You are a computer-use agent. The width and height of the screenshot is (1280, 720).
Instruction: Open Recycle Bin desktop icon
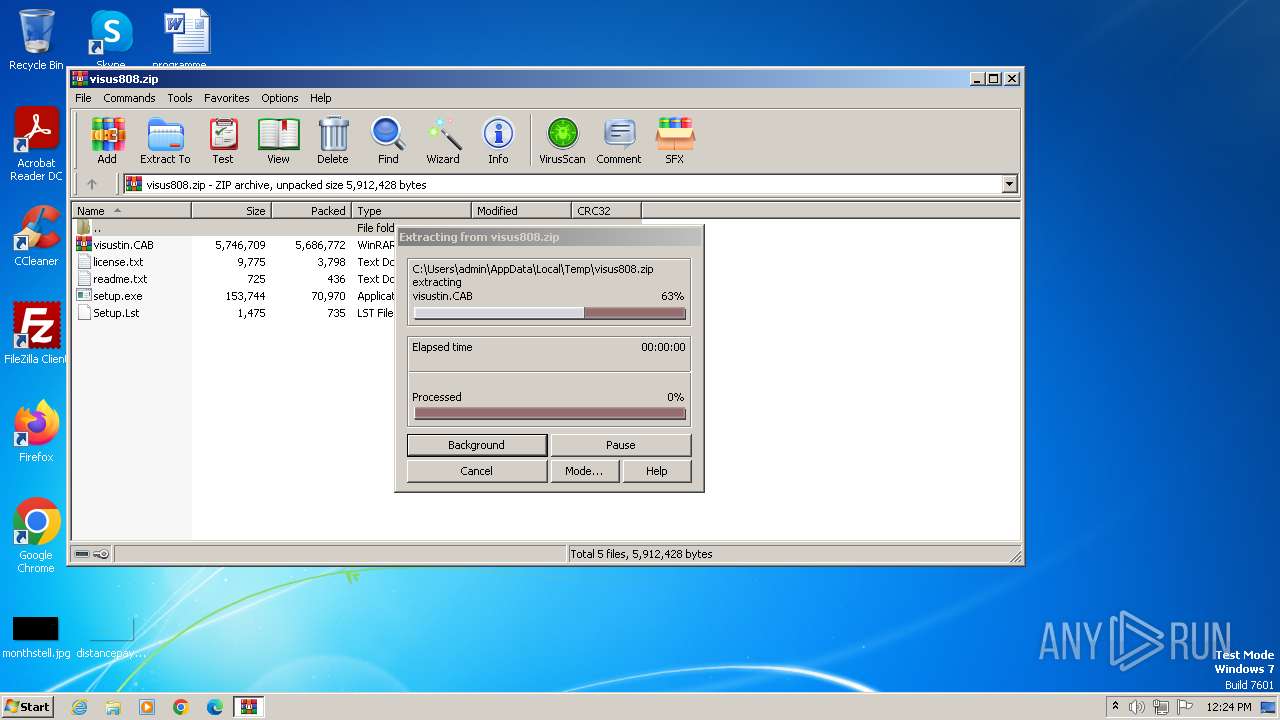click(x=36, y=40)
